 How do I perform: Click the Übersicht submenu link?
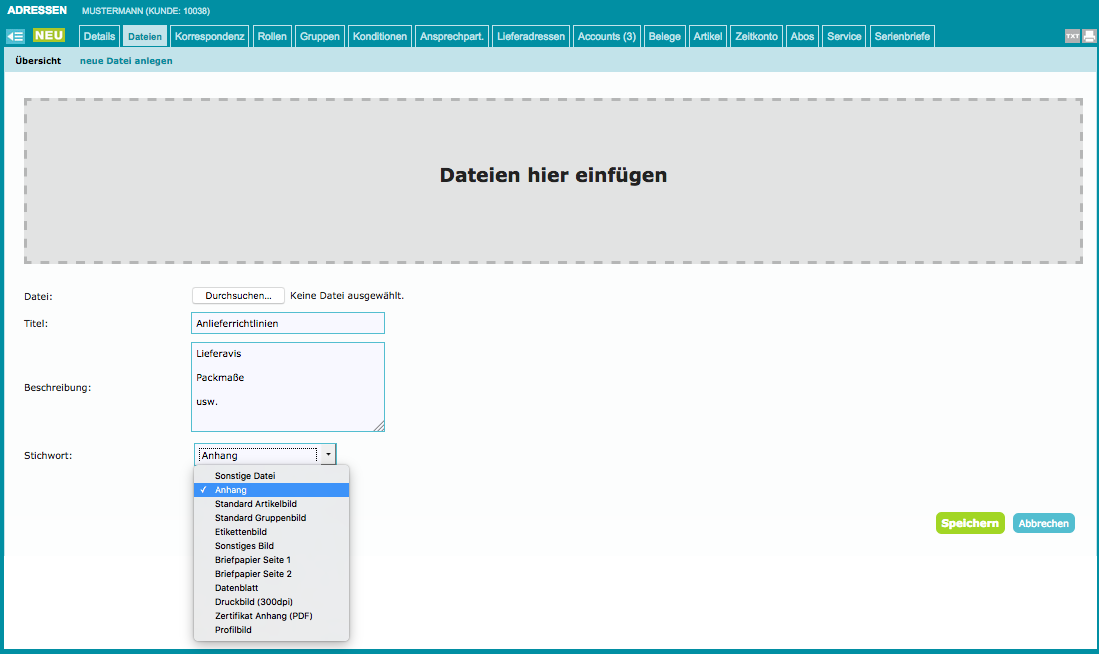(38, 61)
